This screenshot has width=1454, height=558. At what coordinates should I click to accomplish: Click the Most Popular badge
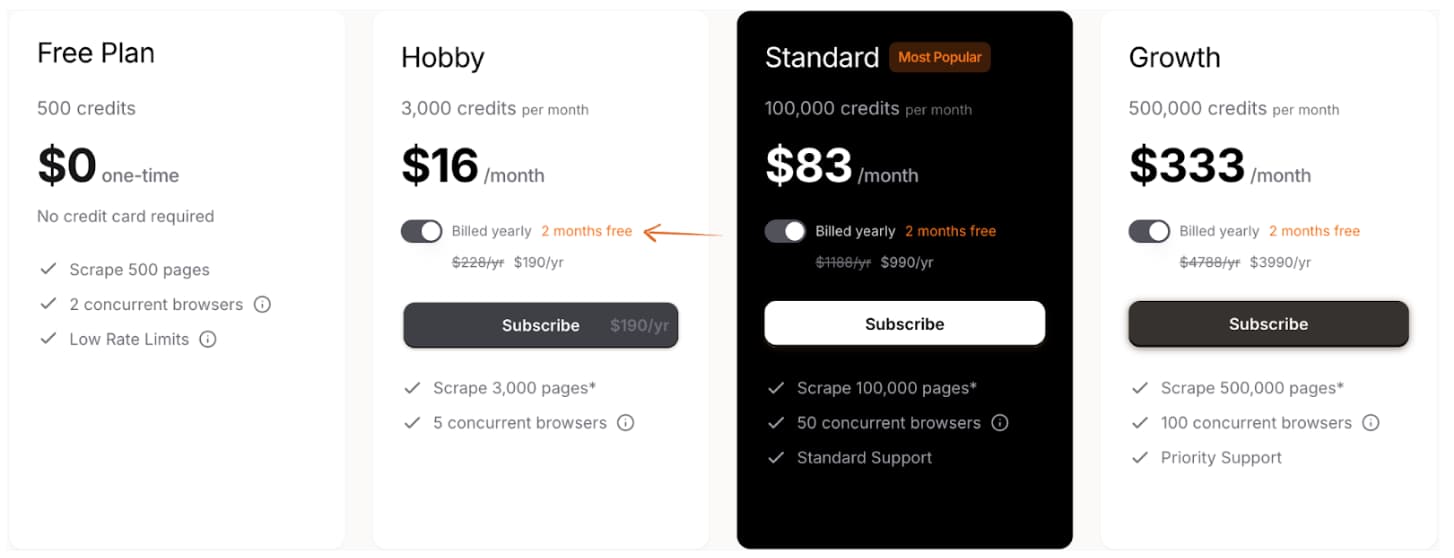(940, 57)
